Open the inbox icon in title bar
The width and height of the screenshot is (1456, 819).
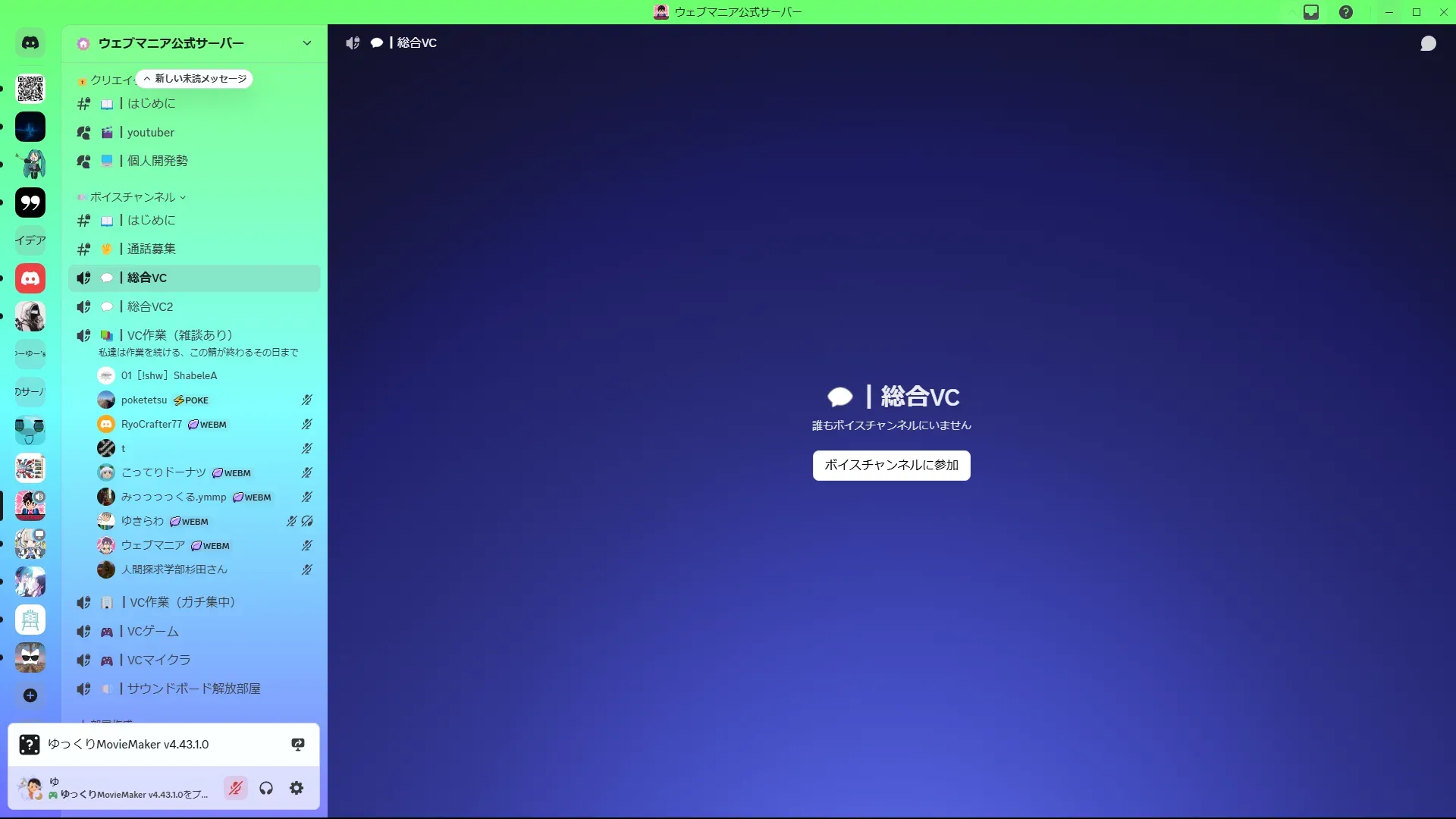click(x=1311, y=12)
